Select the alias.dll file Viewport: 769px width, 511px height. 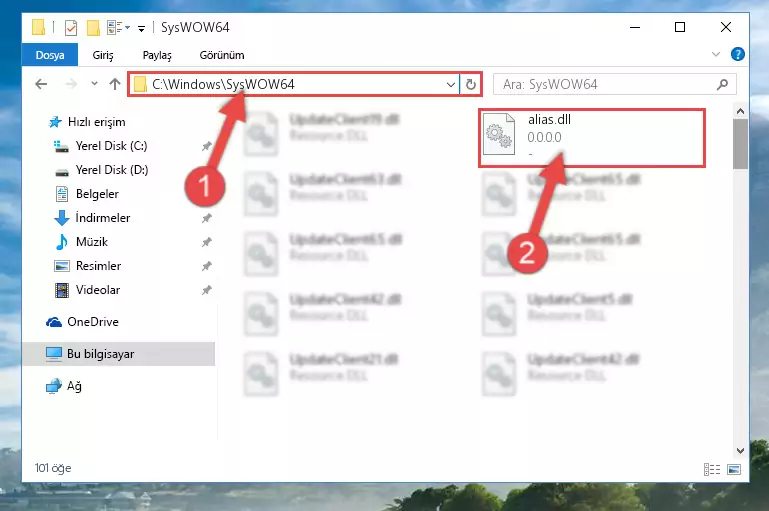coord(592,138)
